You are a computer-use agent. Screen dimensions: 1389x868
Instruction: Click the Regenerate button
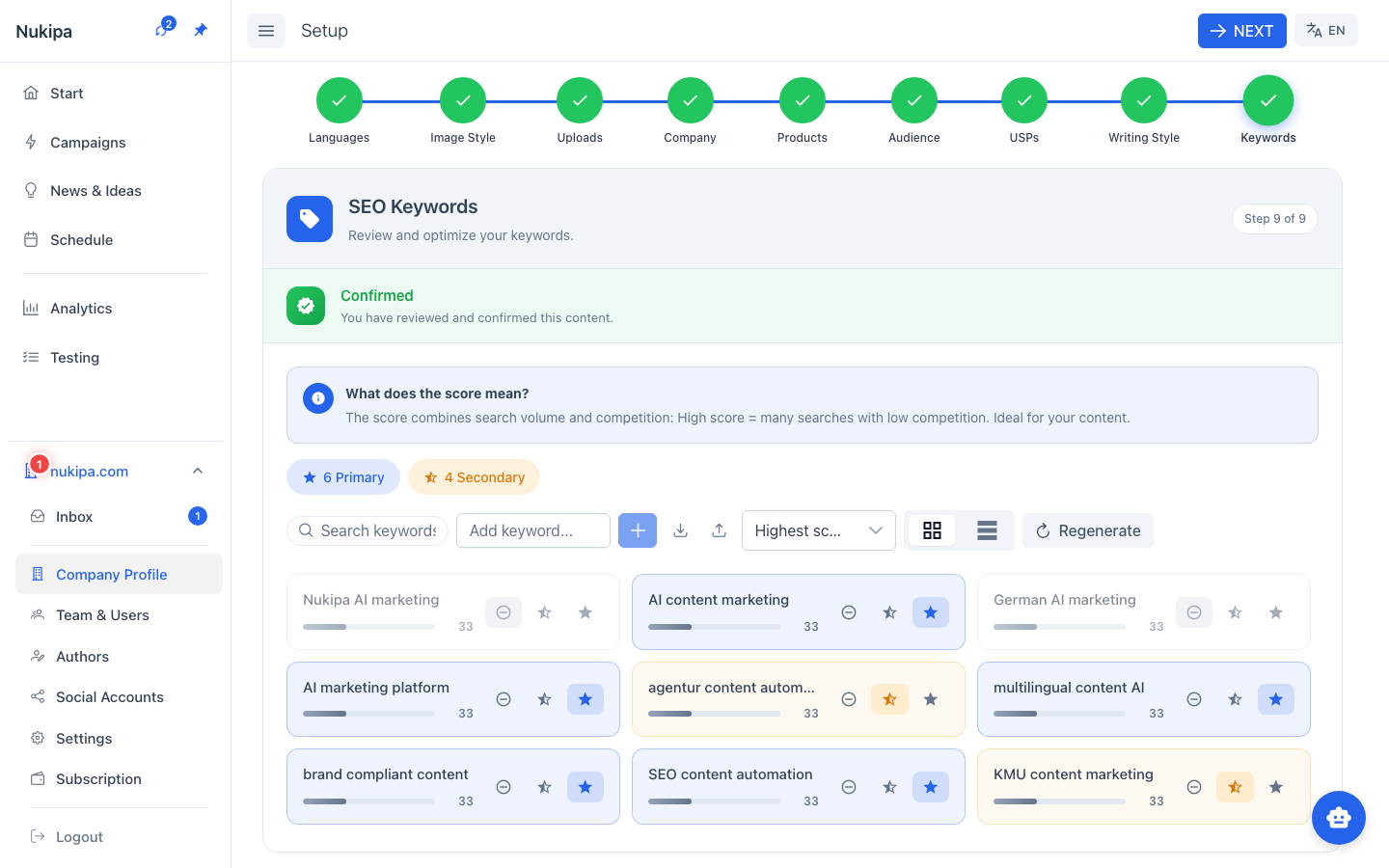(1087, 530)
